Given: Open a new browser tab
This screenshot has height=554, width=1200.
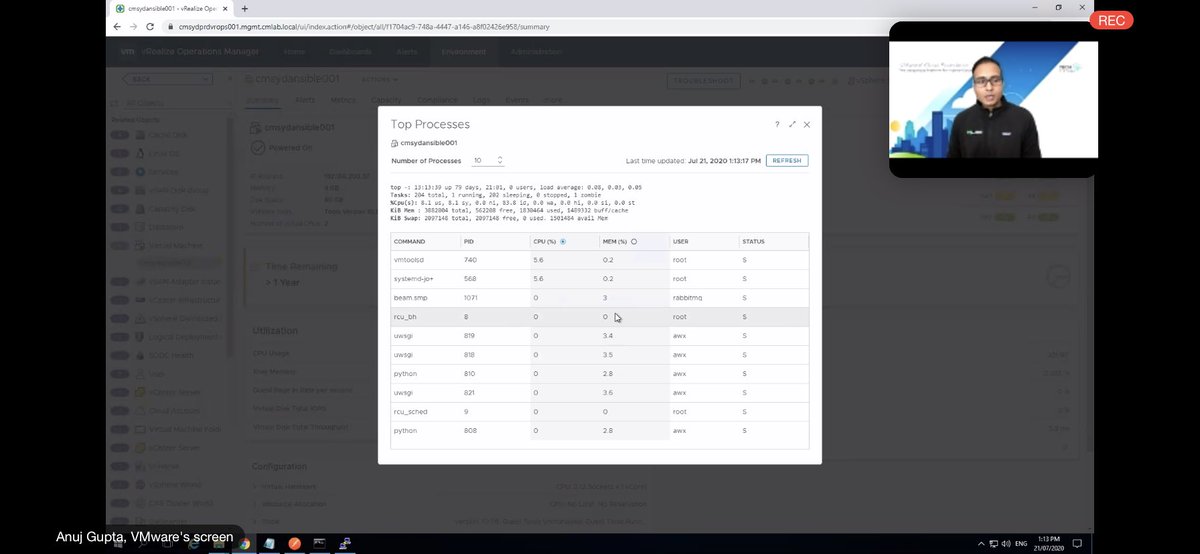Looking at the screenshot, I should point(244,8).
